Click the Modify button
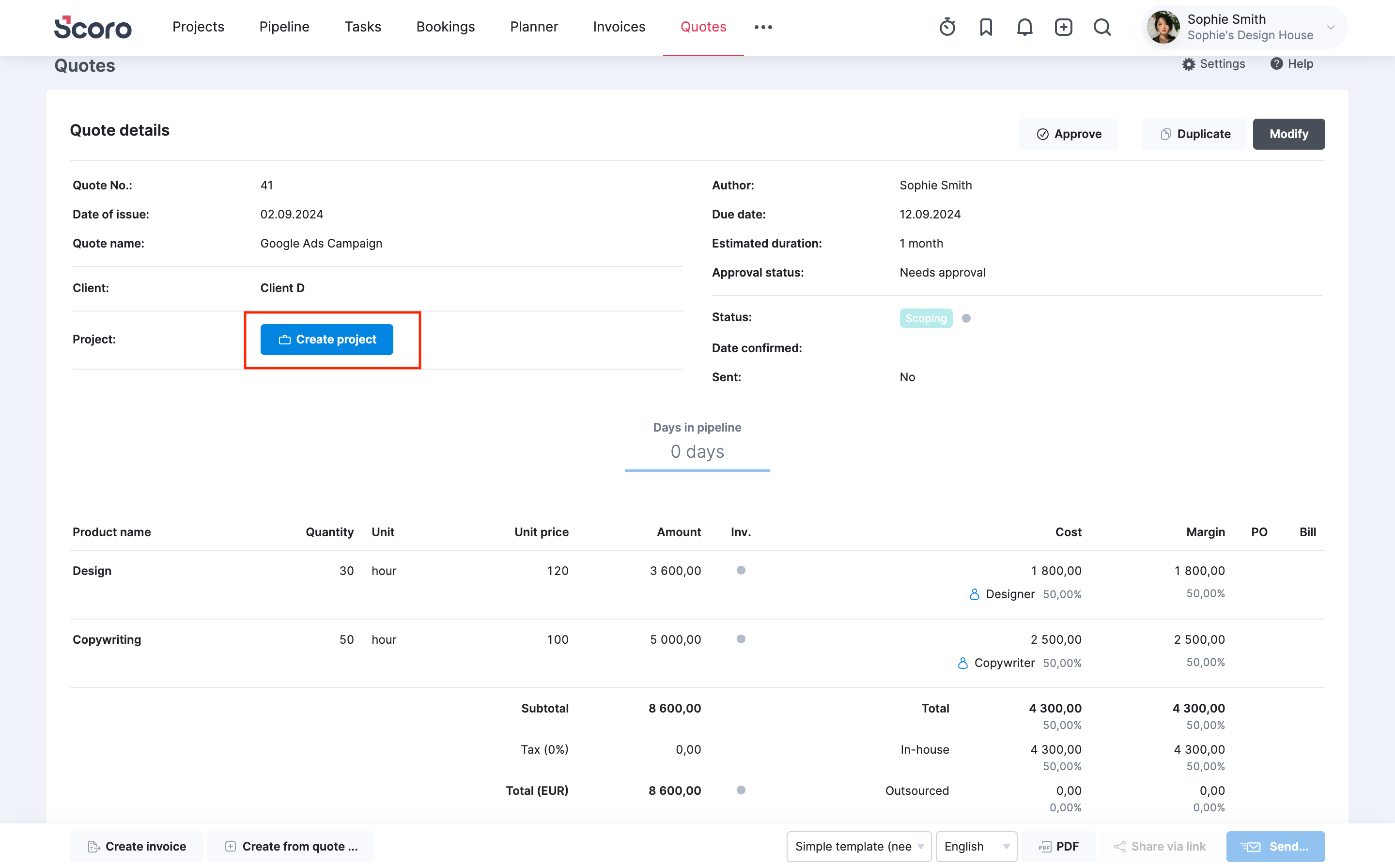 1289,134
